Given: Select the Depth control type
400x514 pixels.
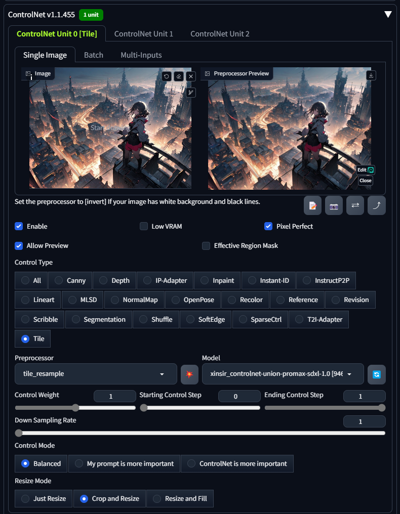Looking at the screenshot, I should click(x=115, y=280).
